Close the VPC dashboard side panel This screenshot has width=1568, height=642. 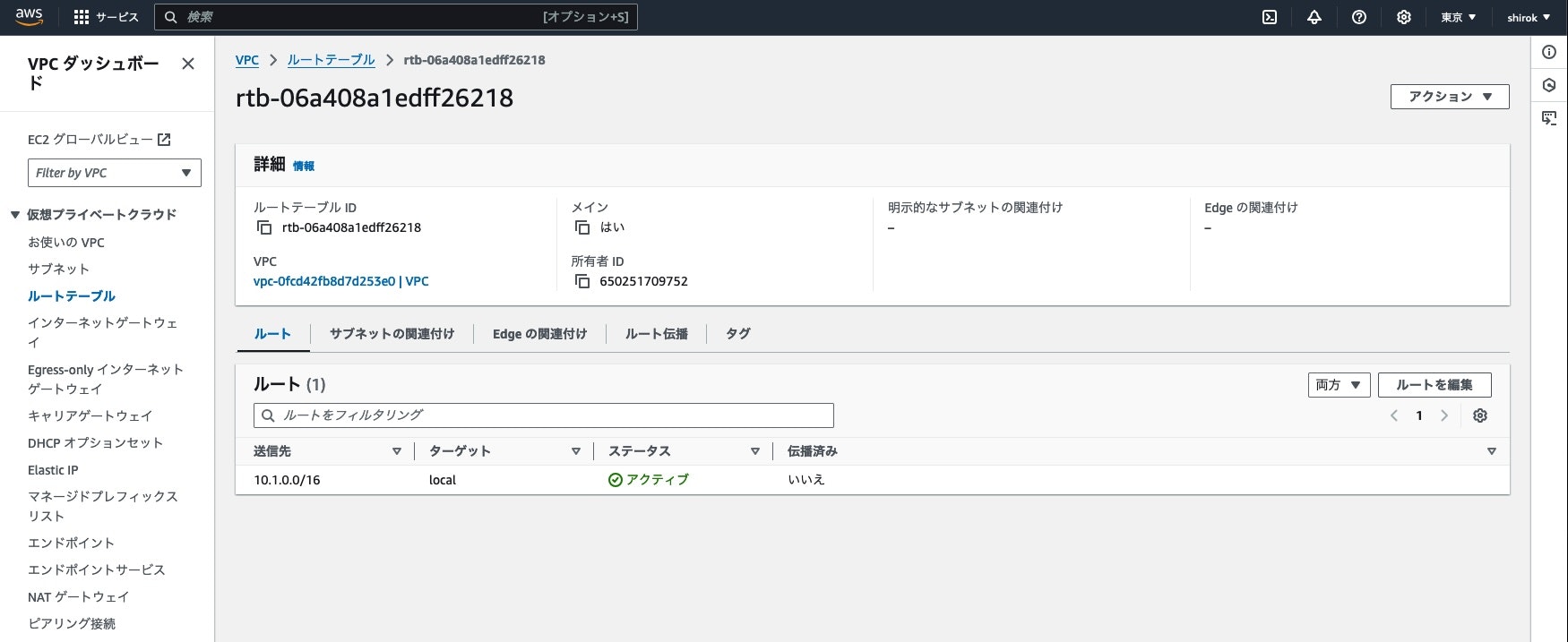(x=188, y=64)
